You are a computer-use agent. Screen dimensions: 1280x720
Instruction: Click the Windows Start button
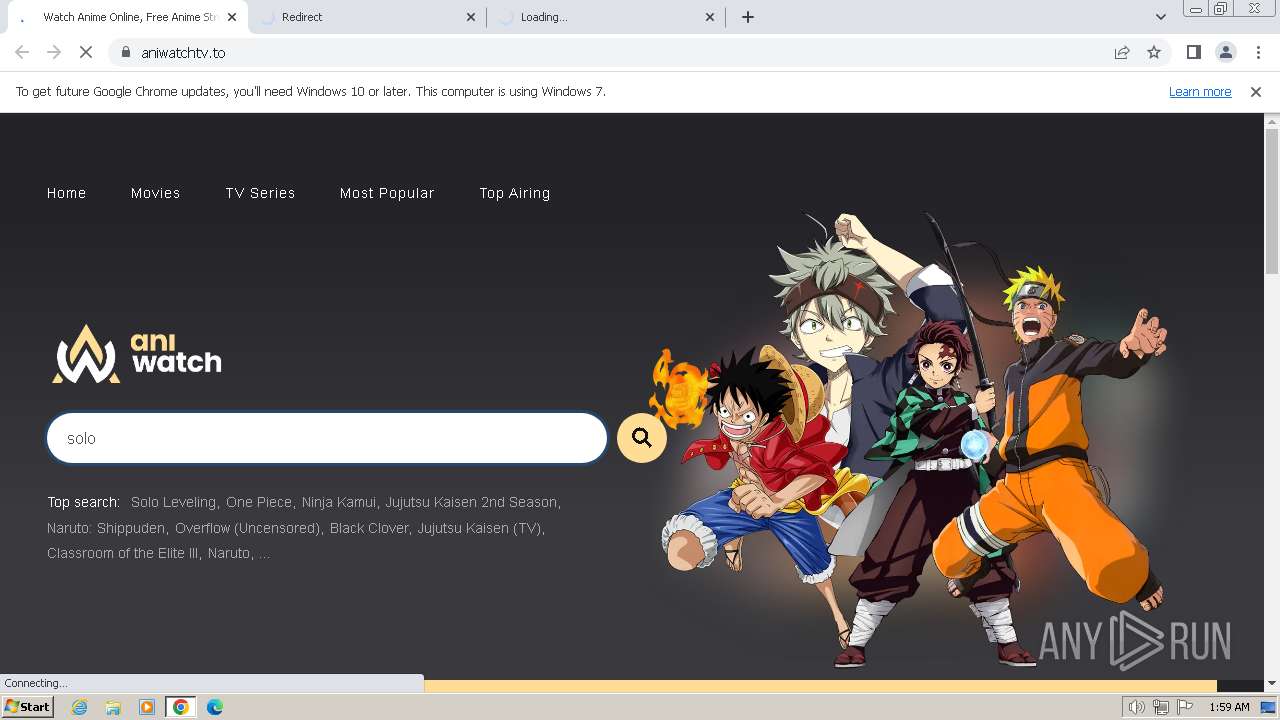(28, 707)
